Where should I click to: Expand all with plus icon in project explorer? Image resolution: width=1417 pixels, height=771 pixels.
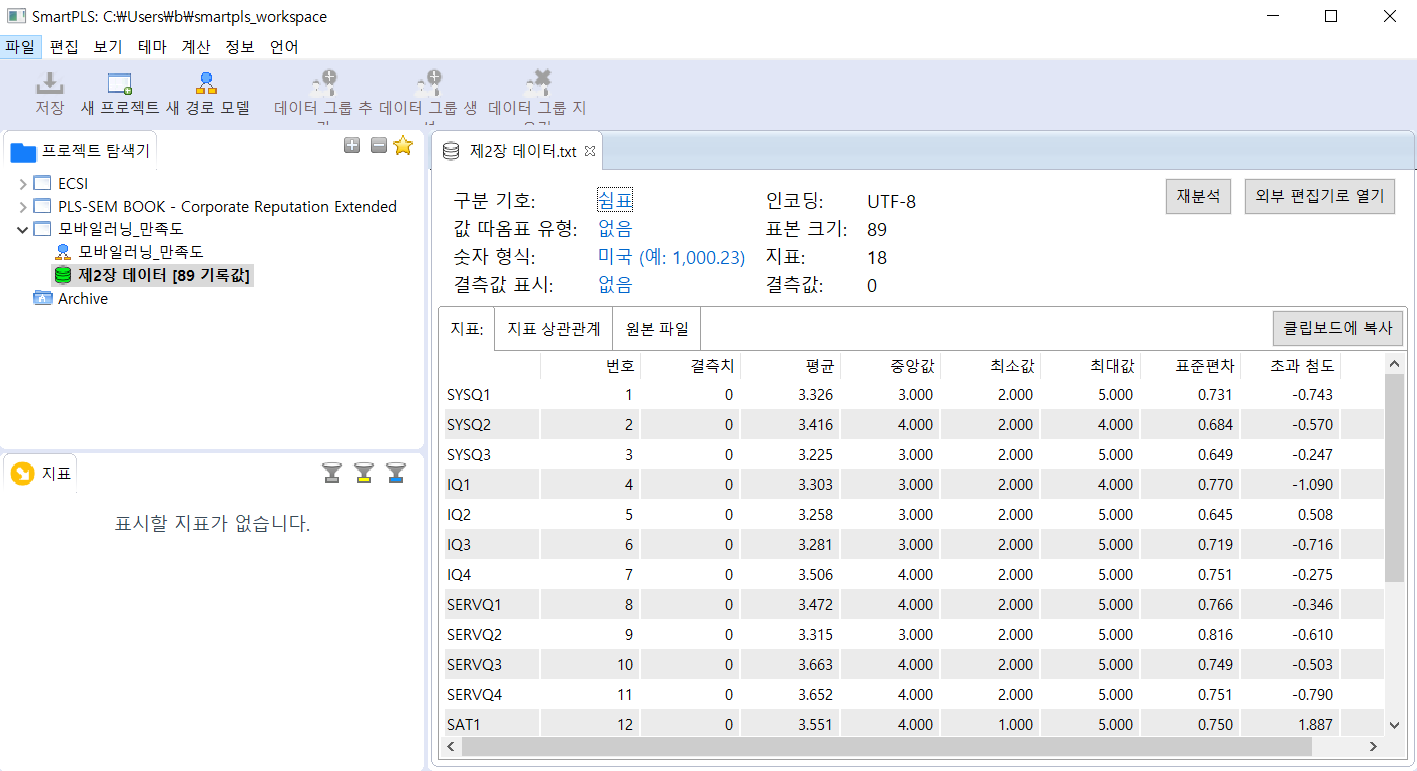(x=352, y=146)
